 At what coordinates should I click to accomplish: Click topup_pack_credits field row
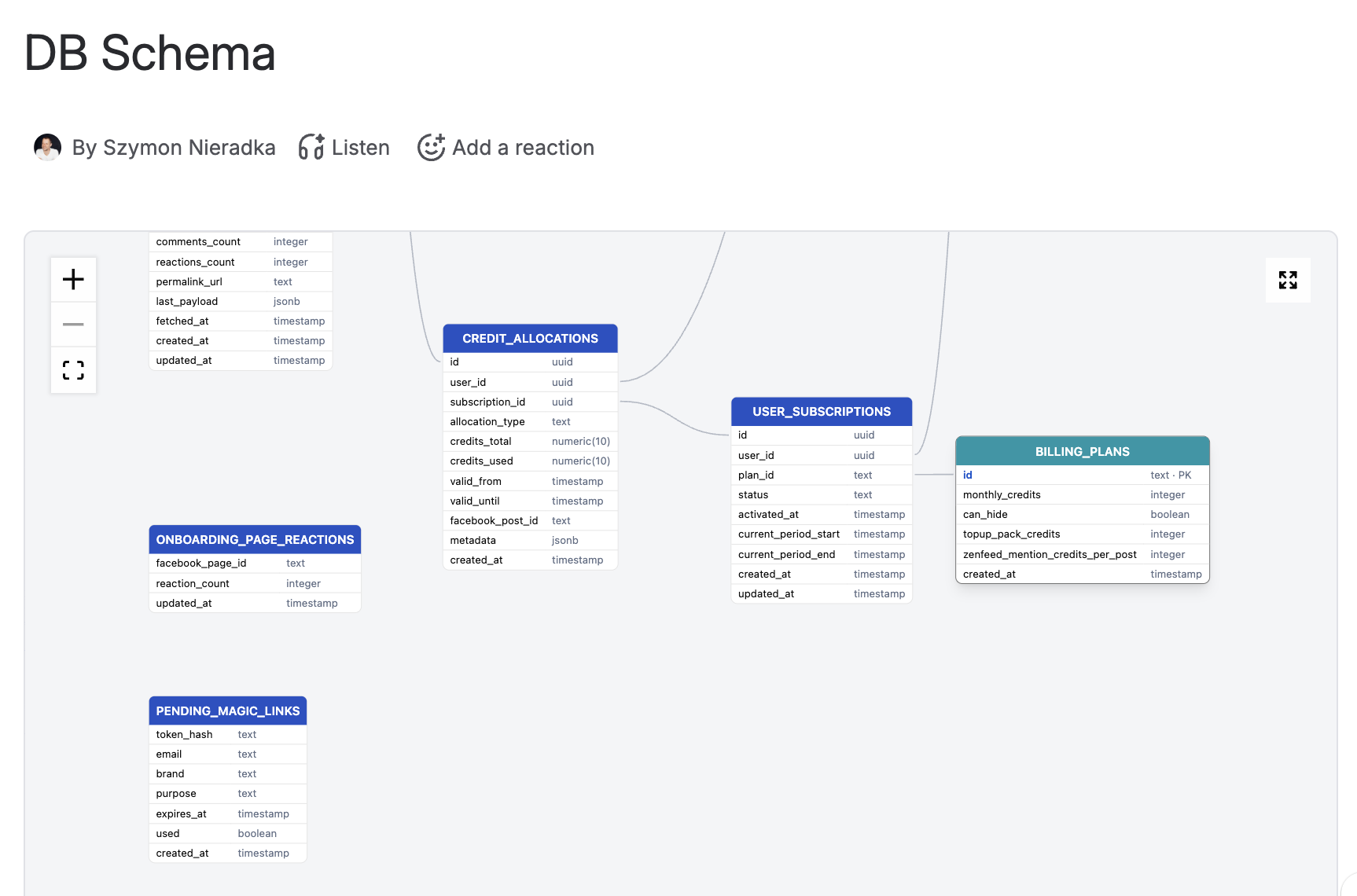[x=1083, y=534]
